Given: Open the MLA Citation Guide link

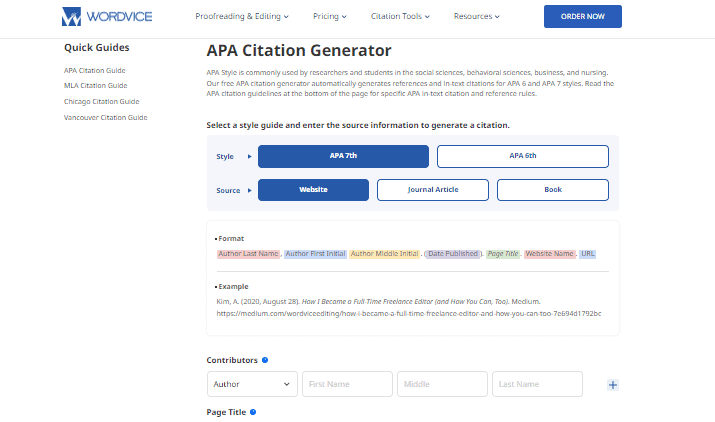Looking at the screenshot, I should click(95, 86).
